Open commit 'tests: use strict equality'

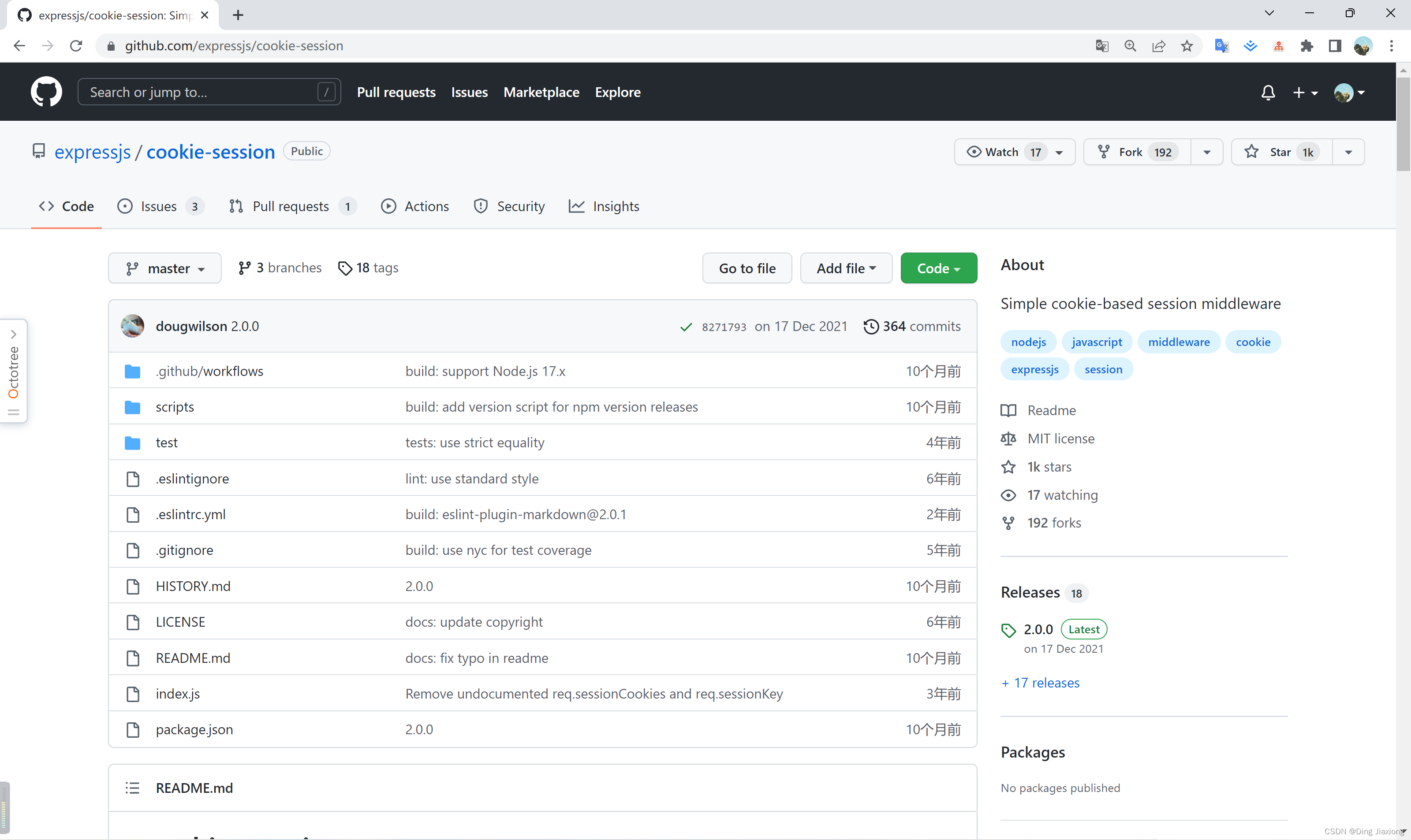(474, 442)
